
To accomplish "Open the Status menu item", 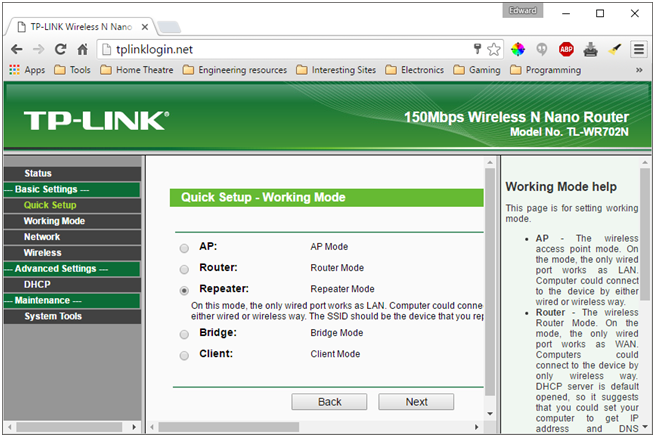I will pyautogui.click(x=72, y=173).
